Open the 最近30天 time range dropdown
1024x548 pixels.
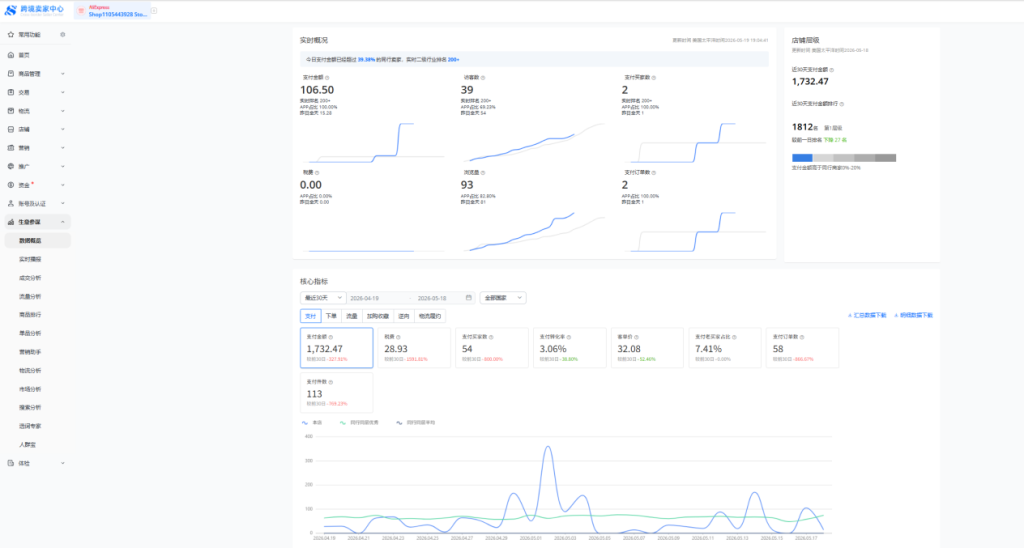tap(323, 298)
